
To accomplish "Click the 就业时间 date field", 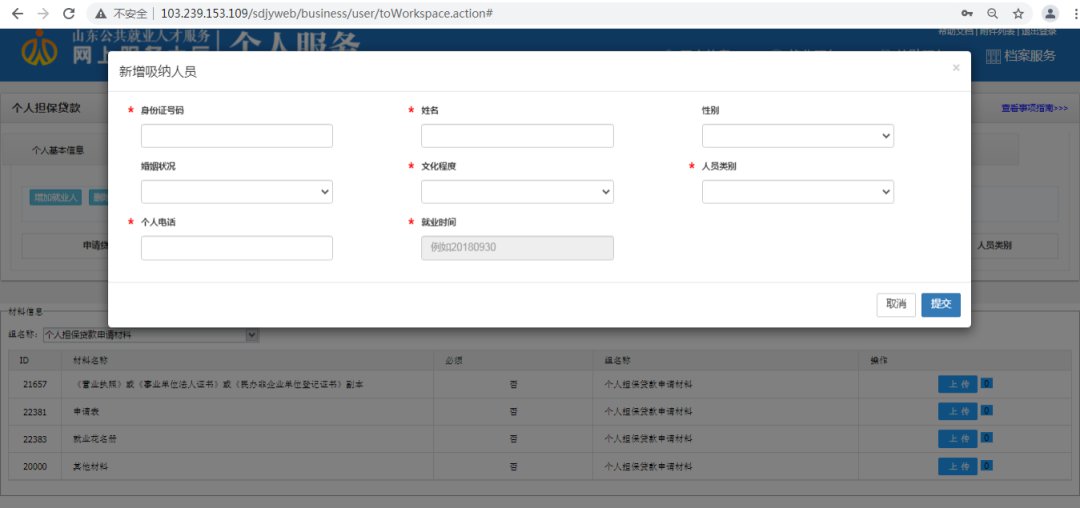I will click(517, 248).
